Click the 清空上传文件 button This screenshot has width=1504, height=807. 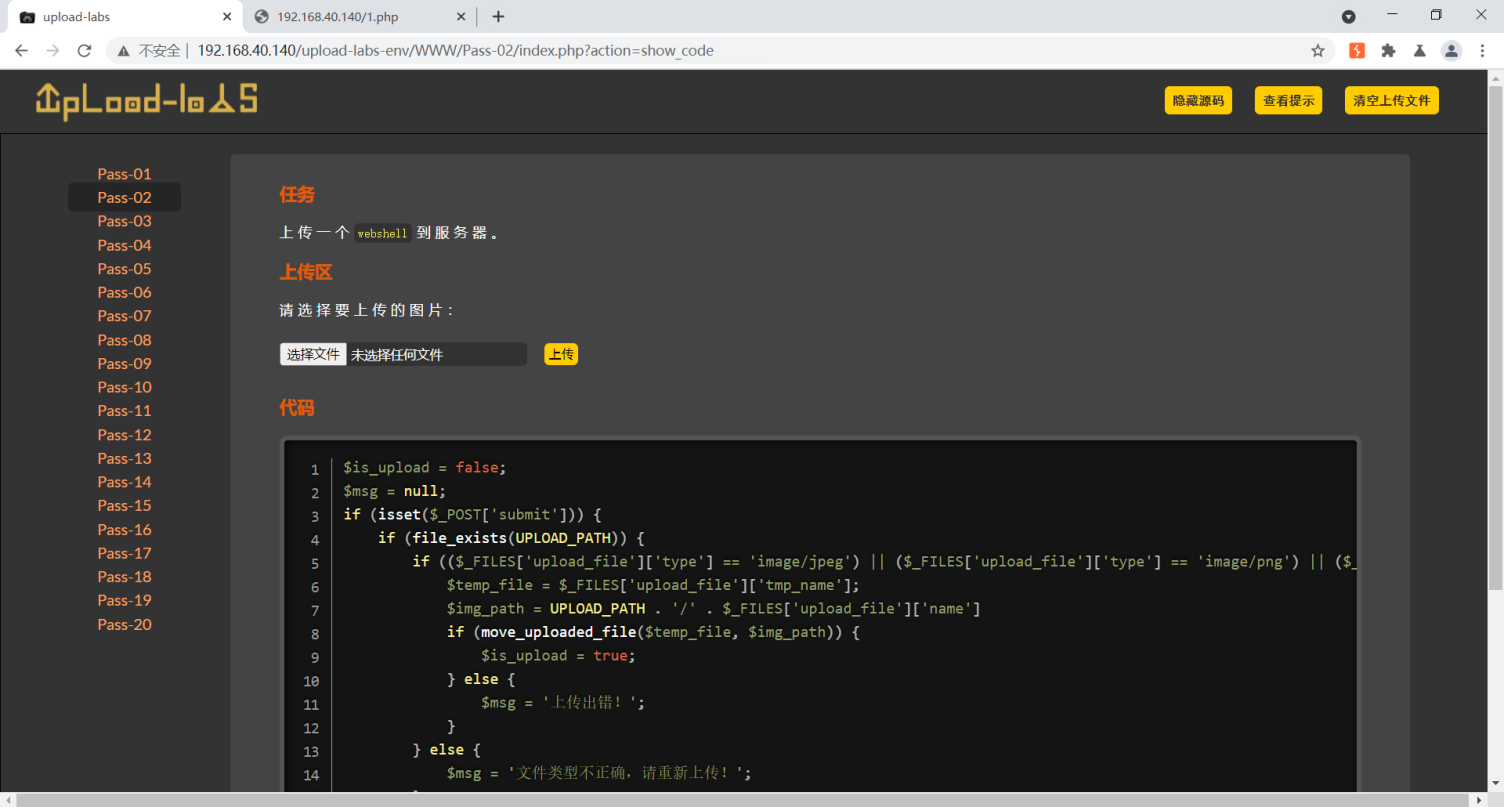1392,101
